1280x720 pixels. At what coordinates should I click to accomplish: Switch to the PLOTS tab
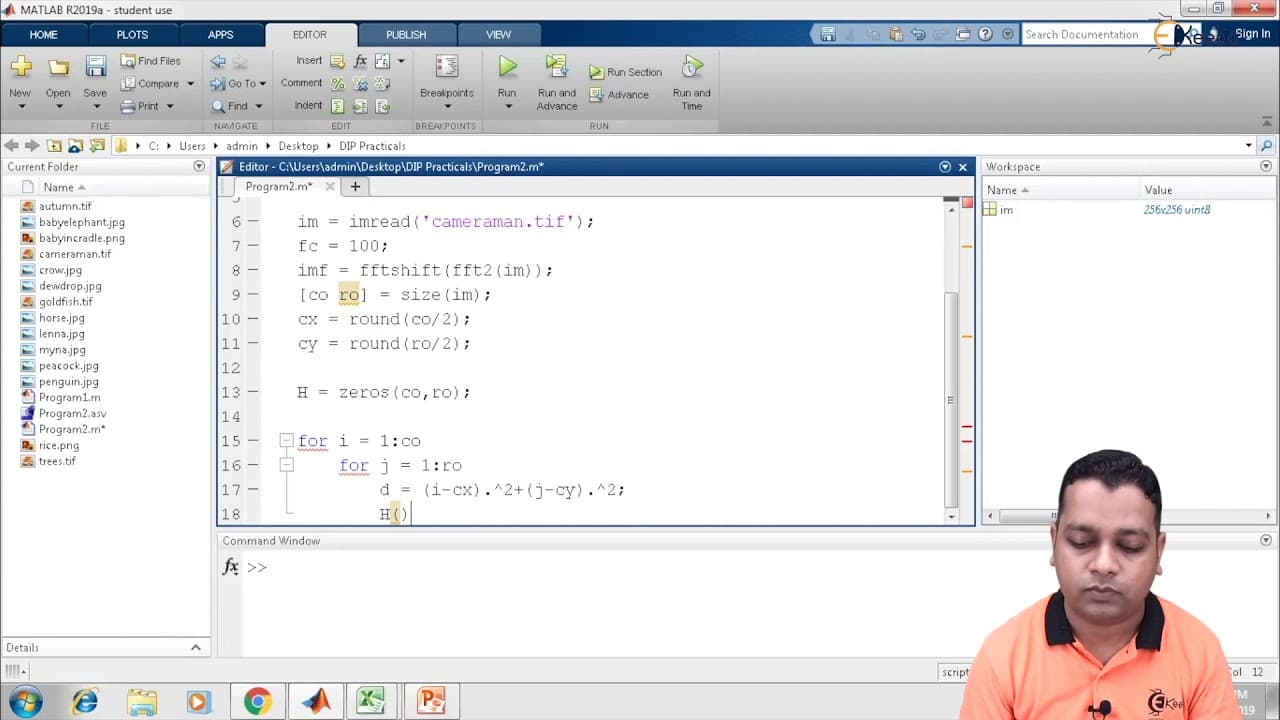click(132, 34)
